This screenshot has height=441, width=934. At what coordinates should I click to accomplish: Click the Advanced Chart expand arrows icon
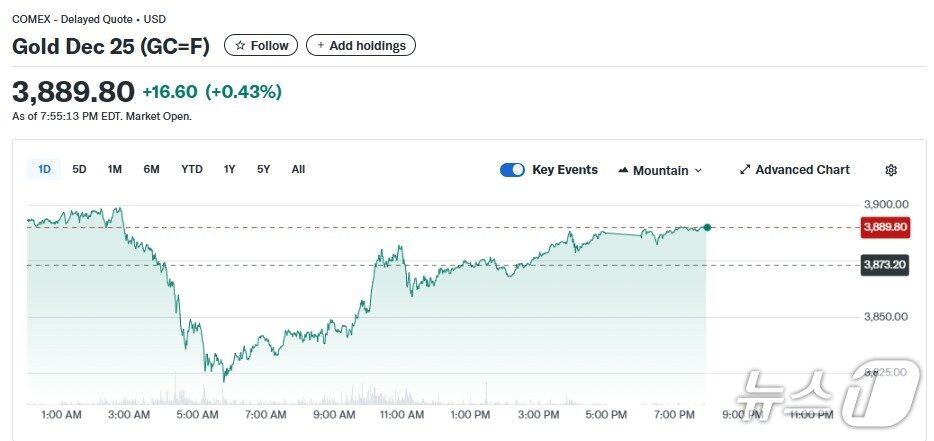744,170
